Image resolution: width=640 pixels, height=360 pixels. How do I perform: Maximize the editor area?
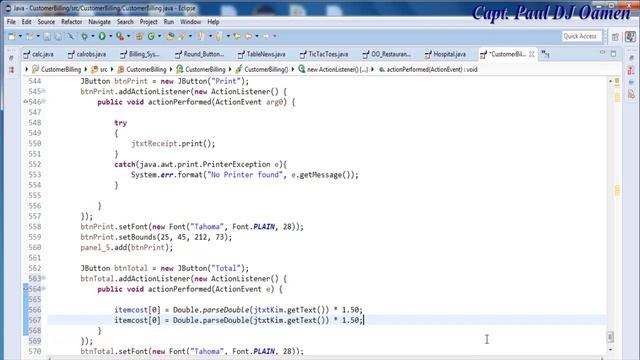(613, 53)
